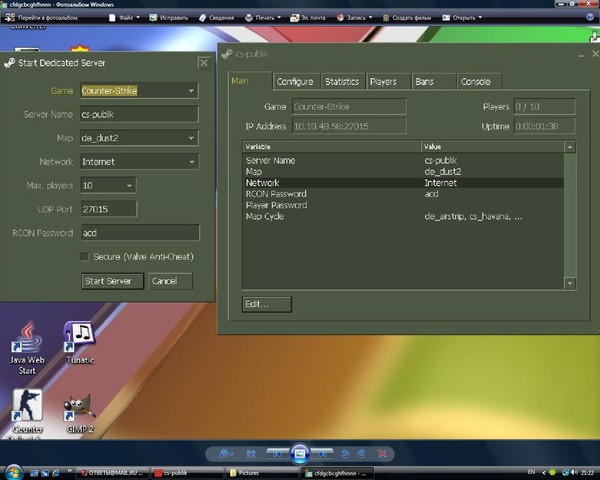600x480 pixels.
Task: Click Cancel in Start Dedicated Server
Action: [x=170, y=281]
